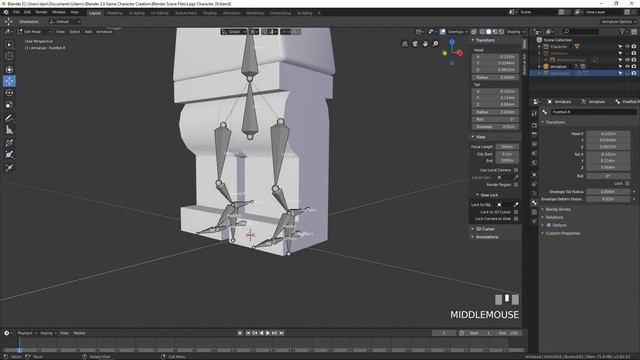Toggle the bone Lock checkbox
Image resolution: width=640 pixels, height=360 pixels.
point(627,183)
